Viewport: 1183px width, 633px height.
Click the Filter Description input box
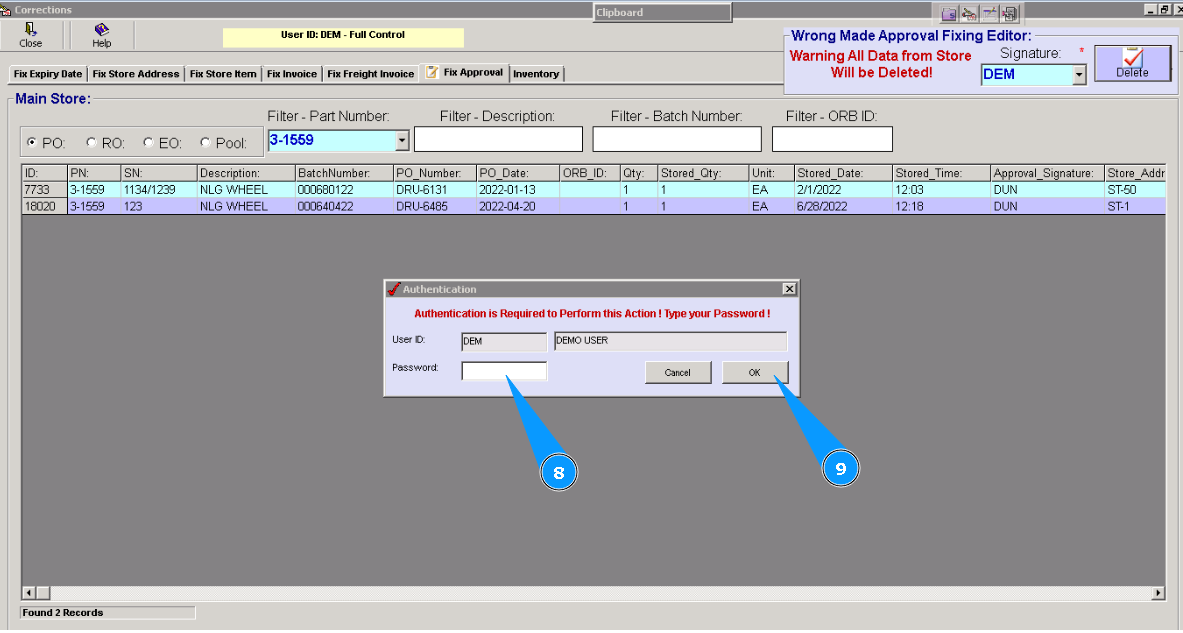pos(498,139)
